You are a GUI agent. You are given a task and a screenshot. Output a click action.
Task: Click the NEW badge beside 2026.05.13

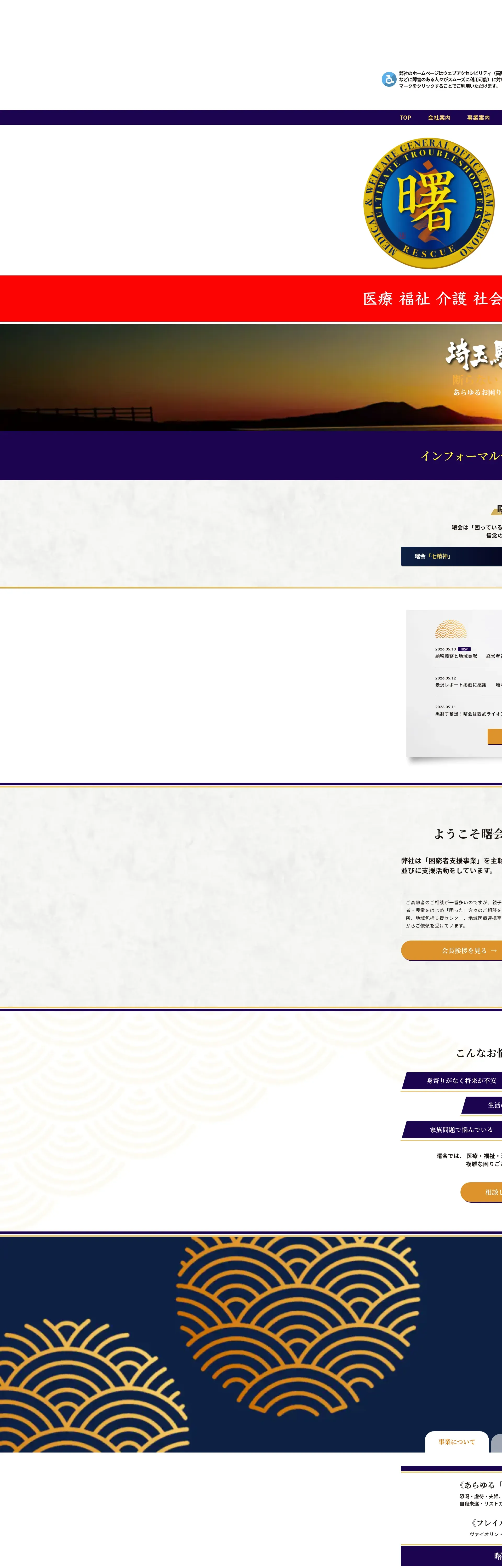click(x=464, y=649)
